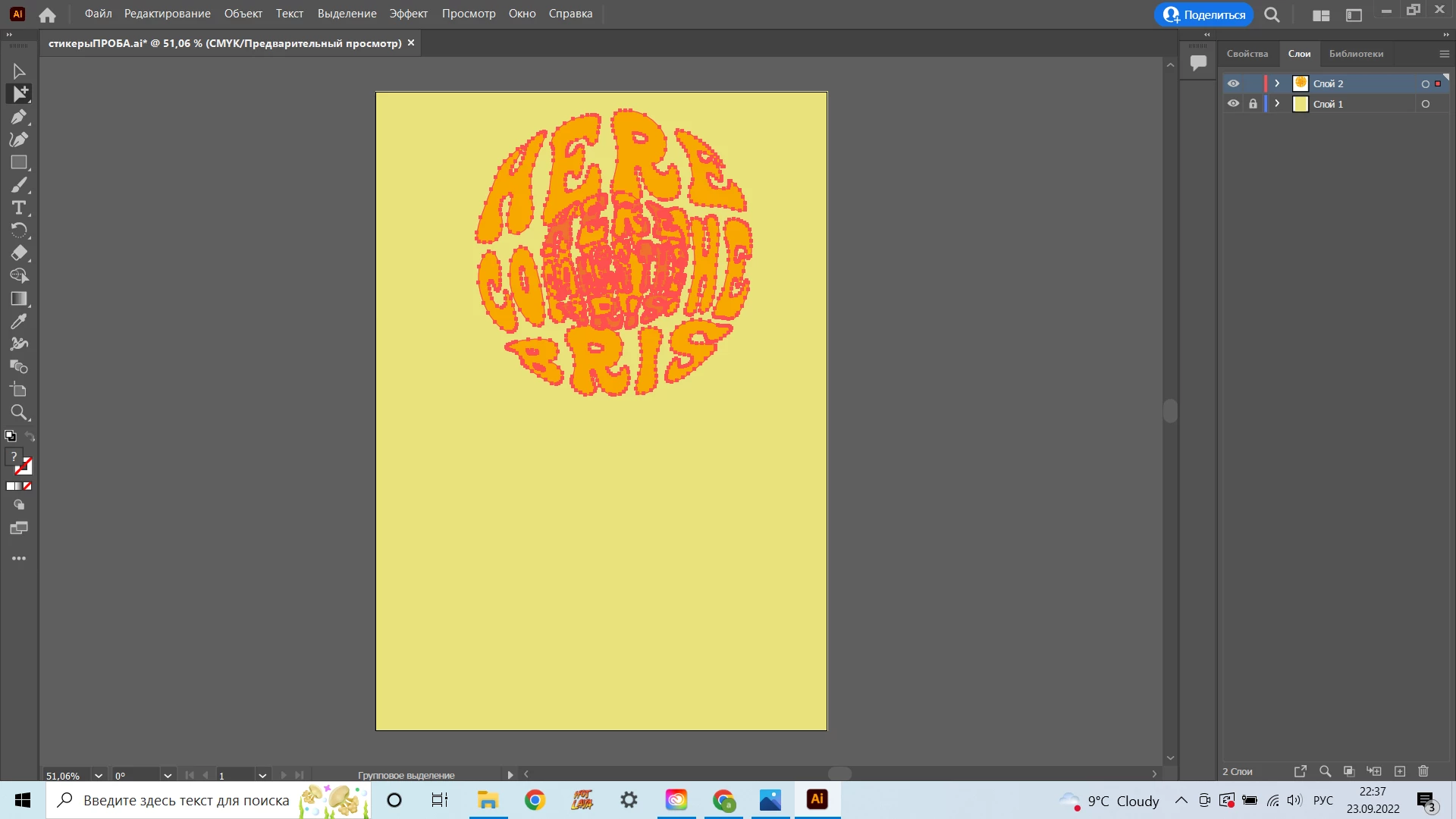Open the rotation angle dropdown

tap(168, 775)
